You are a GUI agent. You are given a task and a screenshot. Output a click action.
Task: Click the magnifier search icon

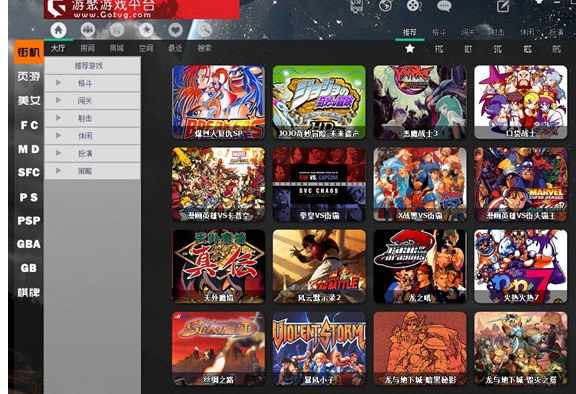tap(205, 30)
